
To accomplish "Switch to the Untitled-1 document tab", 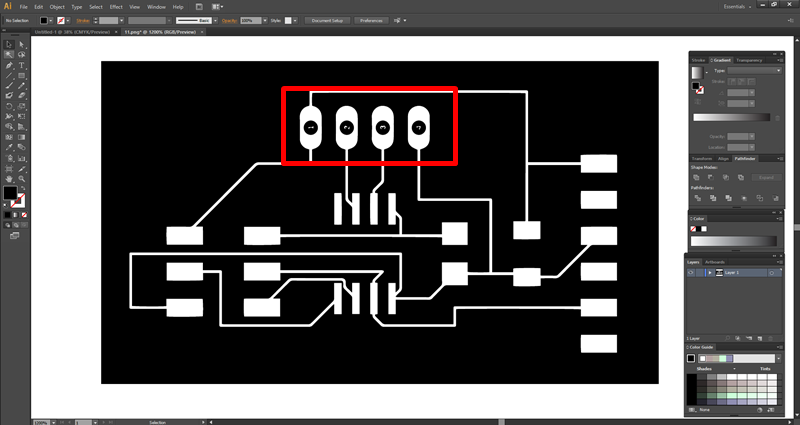I will click(72, 32).
